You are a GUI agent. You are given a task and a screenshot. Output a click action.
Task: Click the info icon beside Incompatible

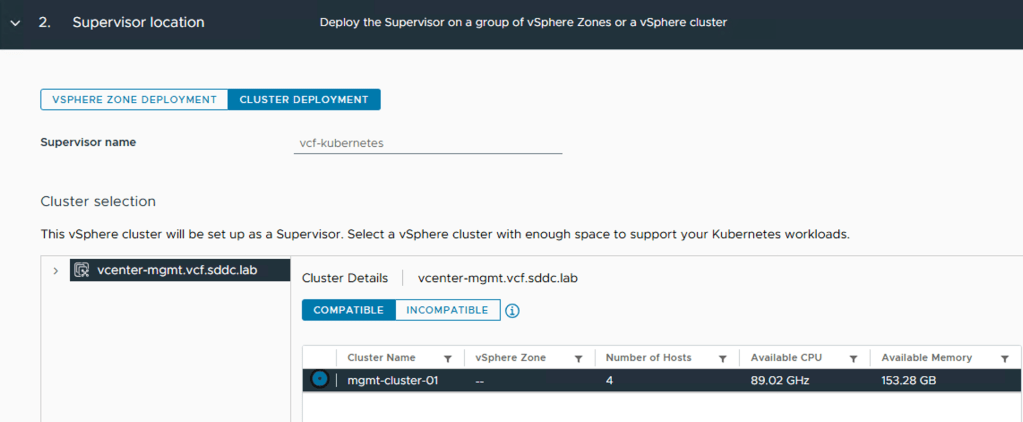[513, 311]
